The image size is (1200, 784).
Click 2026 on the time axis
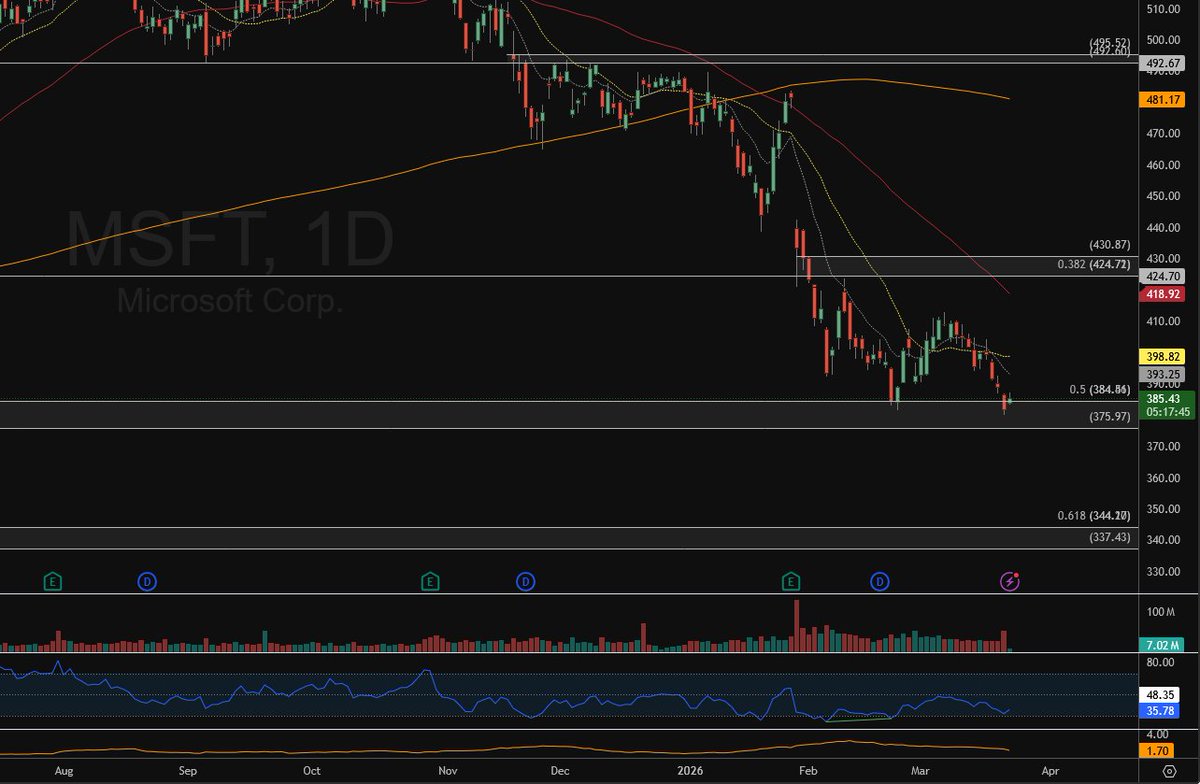pos(691,772)
